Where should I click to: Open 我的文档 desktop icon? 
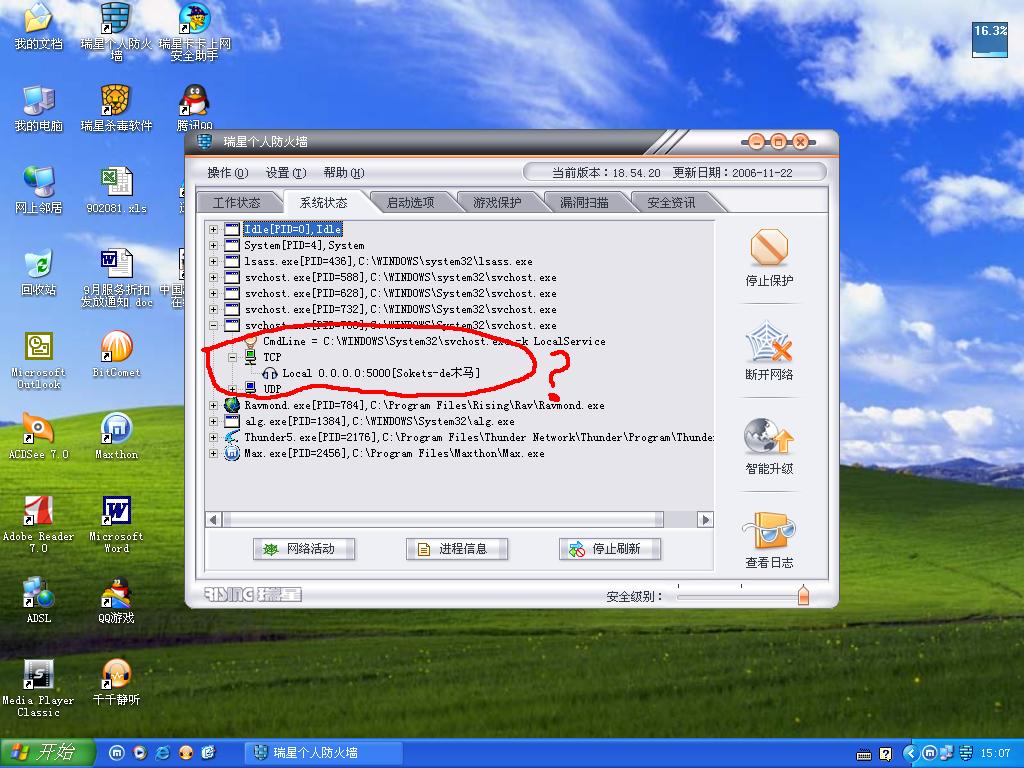(38, 26)
